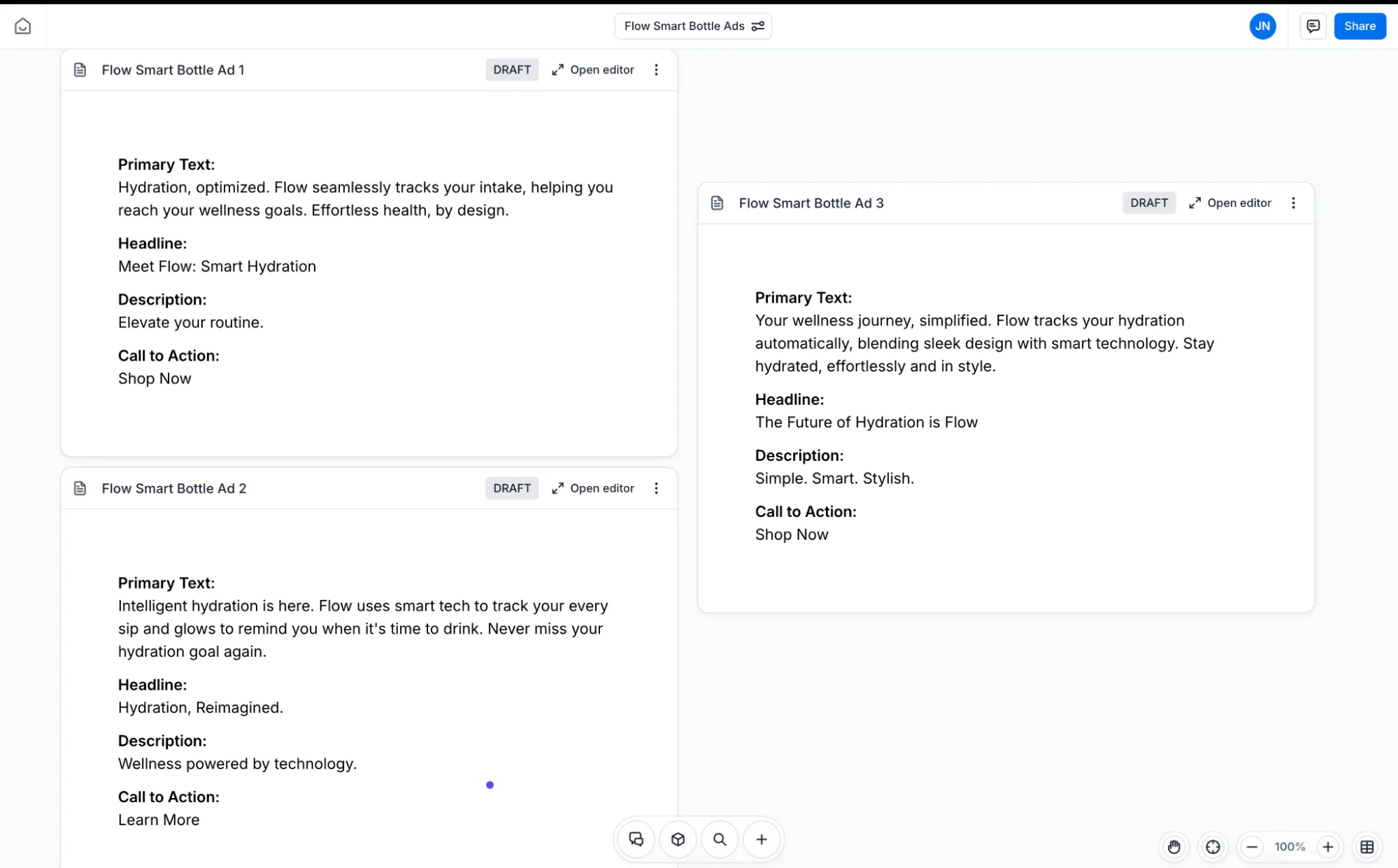The width and height of the screenshot is (1398, 868).
Task: Click the blue Share button
Action: pyautogui.click(x=1359, y=26)
